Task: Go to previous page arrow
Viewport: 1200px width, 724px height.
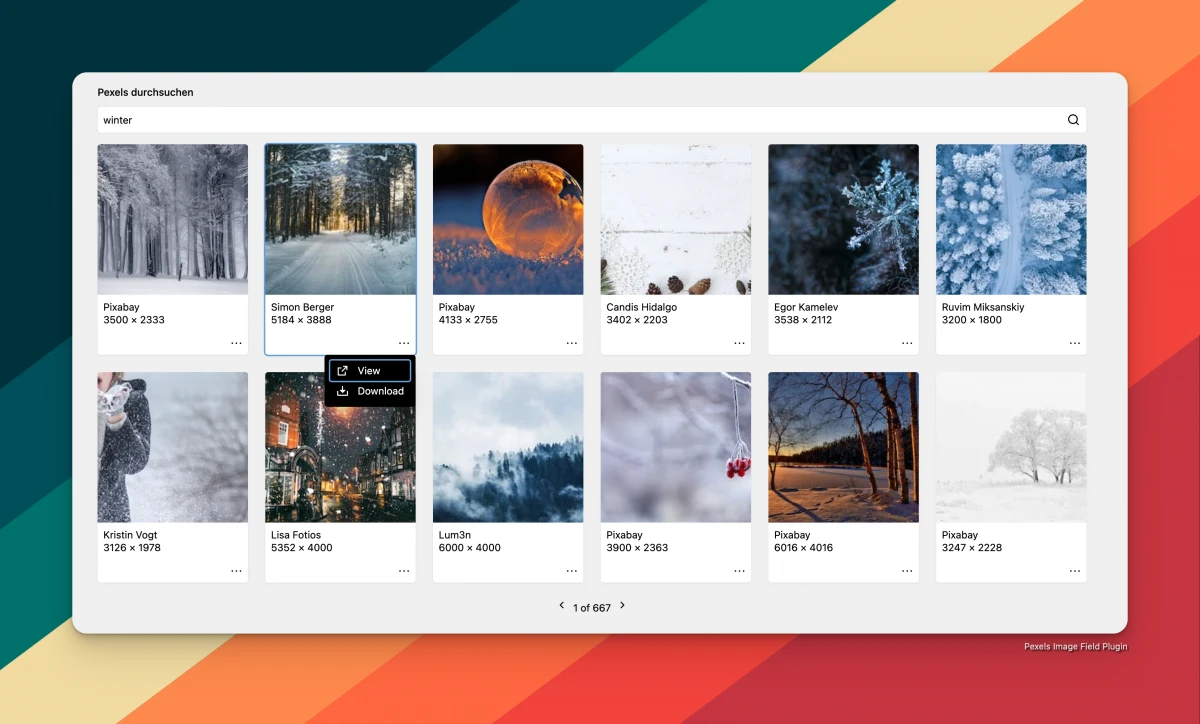Action: click(561, 606)
